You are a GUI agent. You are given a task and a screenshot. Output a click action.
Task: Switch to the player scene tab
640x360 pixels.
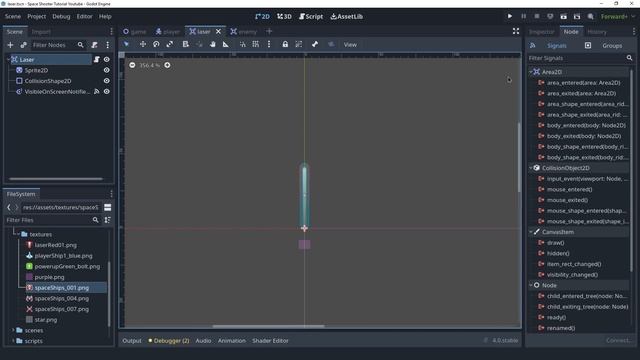pos(168,31)
